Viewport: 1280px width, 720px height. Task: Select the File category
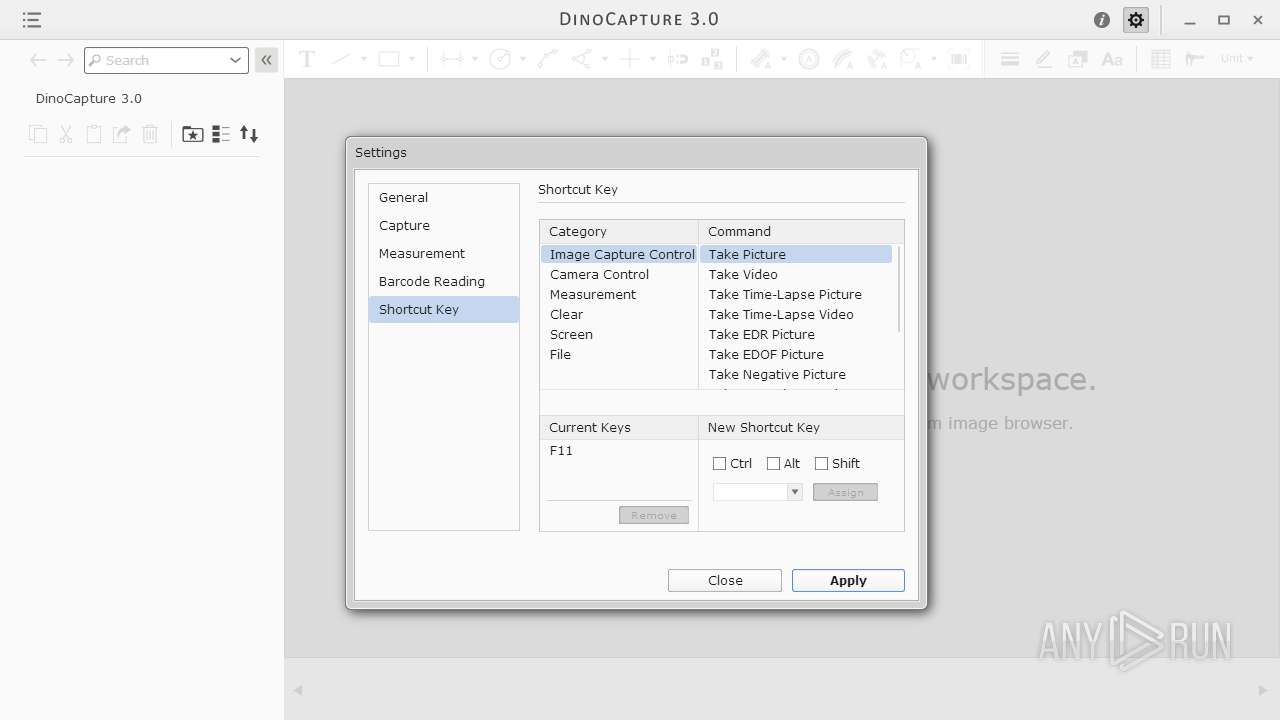click(619, 355)
